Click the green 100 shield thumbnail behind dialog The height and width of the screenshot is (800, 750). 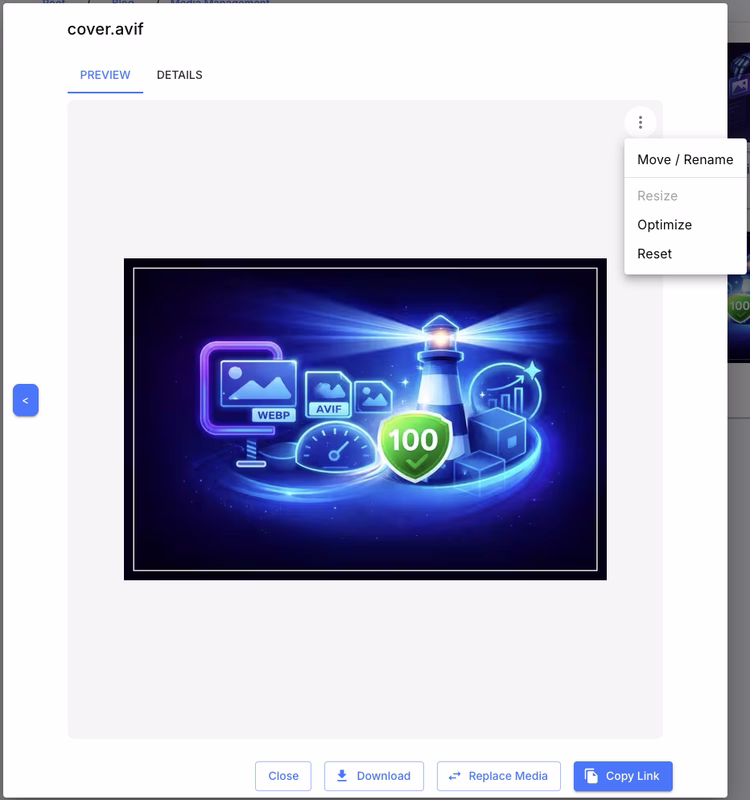tap(739, 308)
